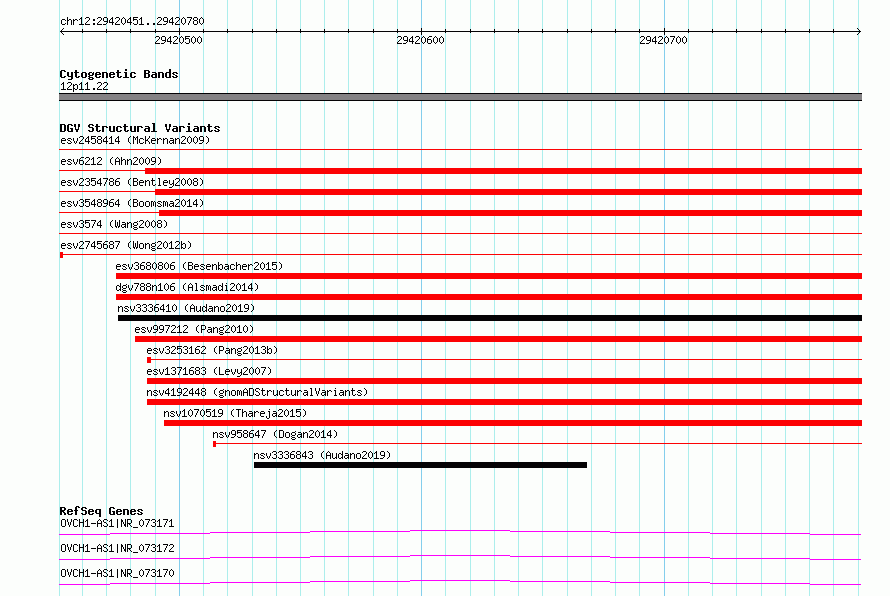Open the esv3548964 (Boomsma2014) variant label
Image resolution: width=890 pixels, height=596 pixels.
click(132, 203)
